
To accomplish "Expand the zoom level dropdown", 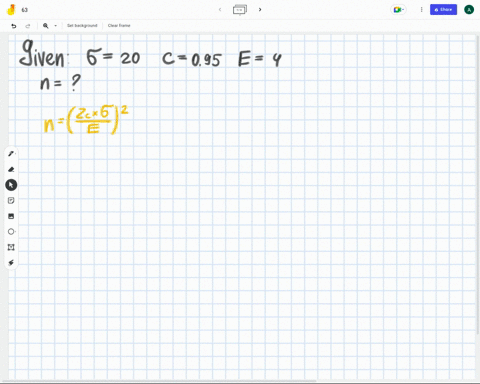I will [55, 26].
